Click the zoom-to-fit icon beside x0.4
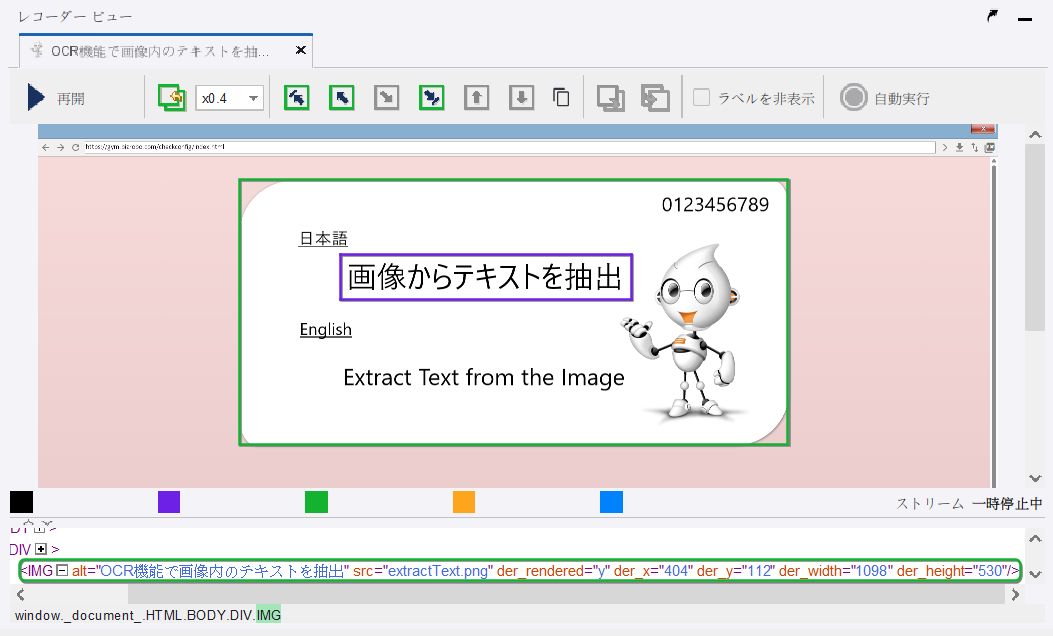This screenshot has height=636, width=1053. point(172,98)
